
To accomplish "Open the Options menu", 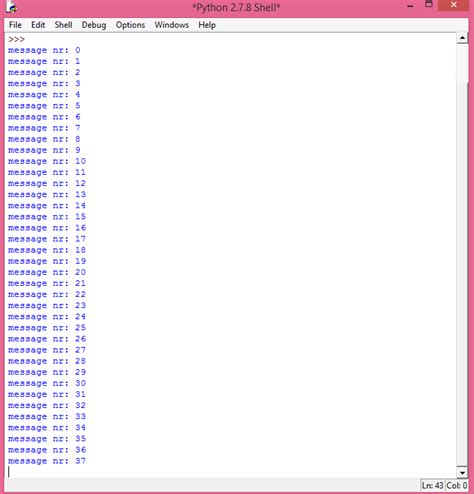I will tap(130, 25).
